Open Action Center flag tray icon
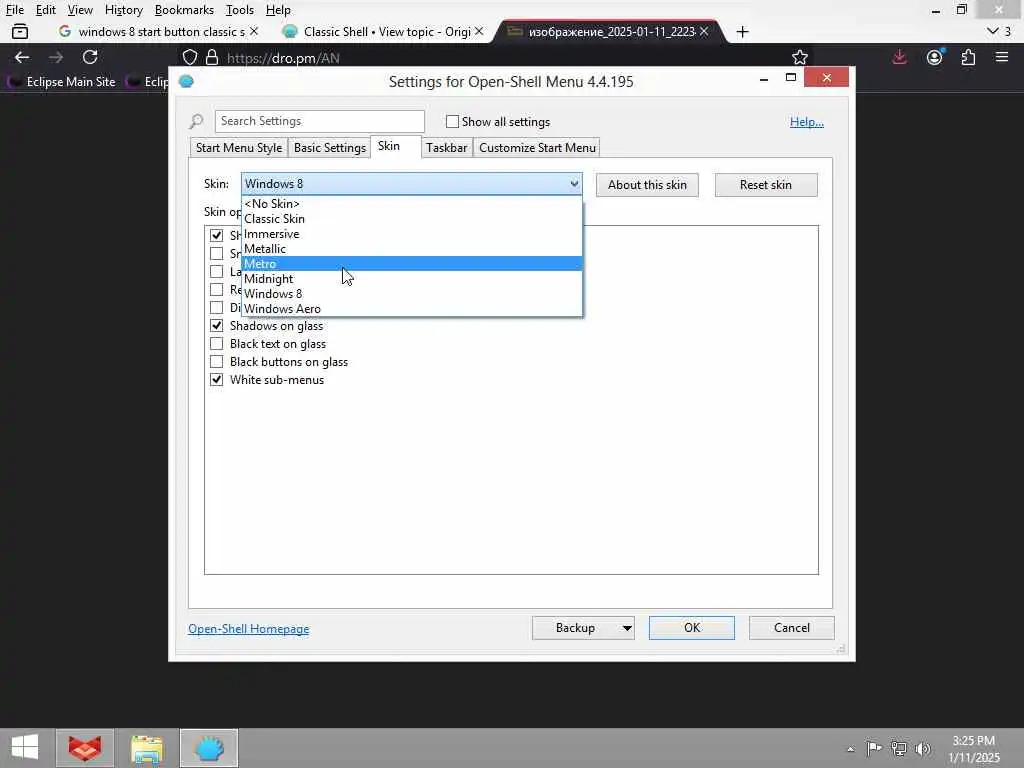The image size is (1024, 768). [x=873, y=748]
